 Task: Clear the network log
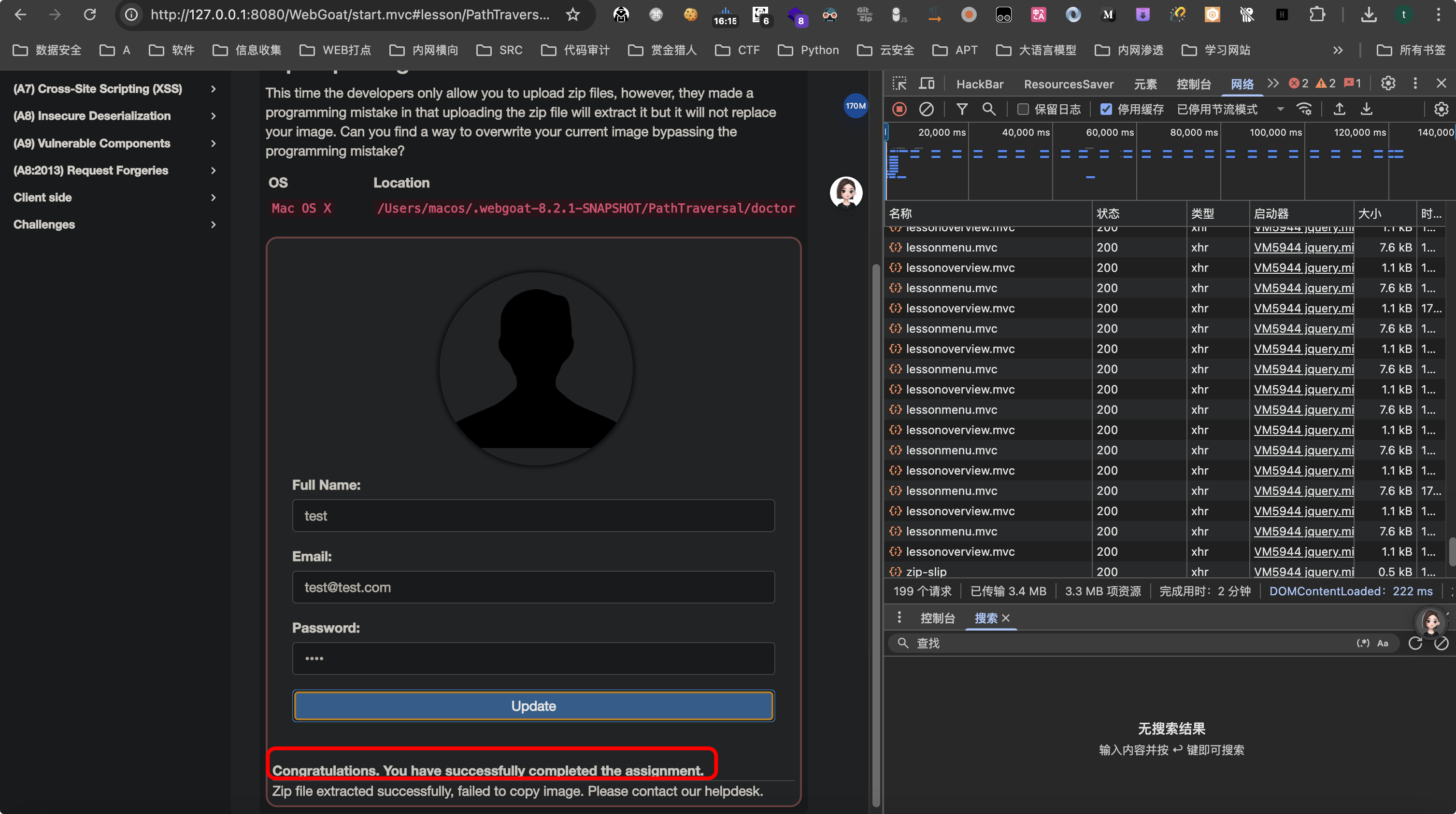coord(927,109)
